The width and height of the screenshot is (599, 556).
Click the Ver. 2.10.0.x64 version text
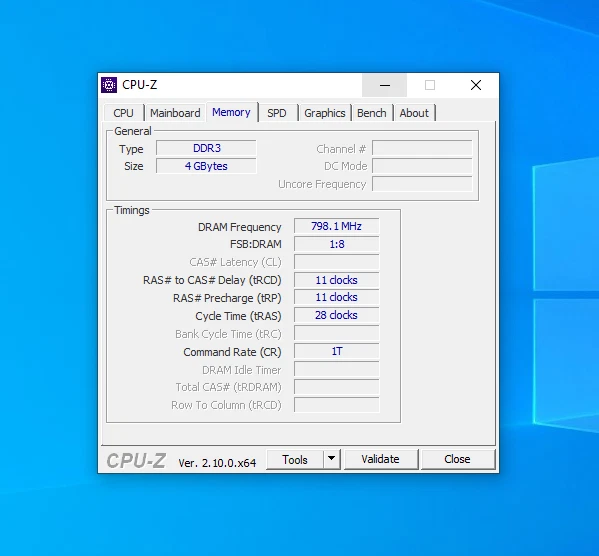(217, 463)
